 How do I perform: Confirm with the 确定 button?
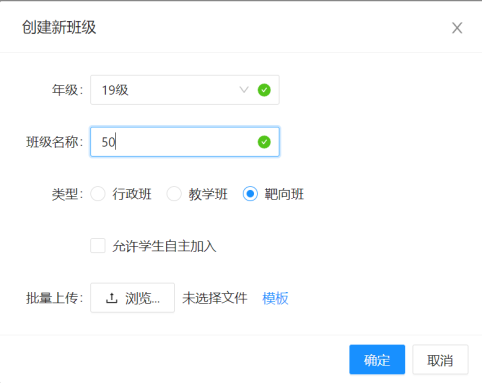point(377,360)
